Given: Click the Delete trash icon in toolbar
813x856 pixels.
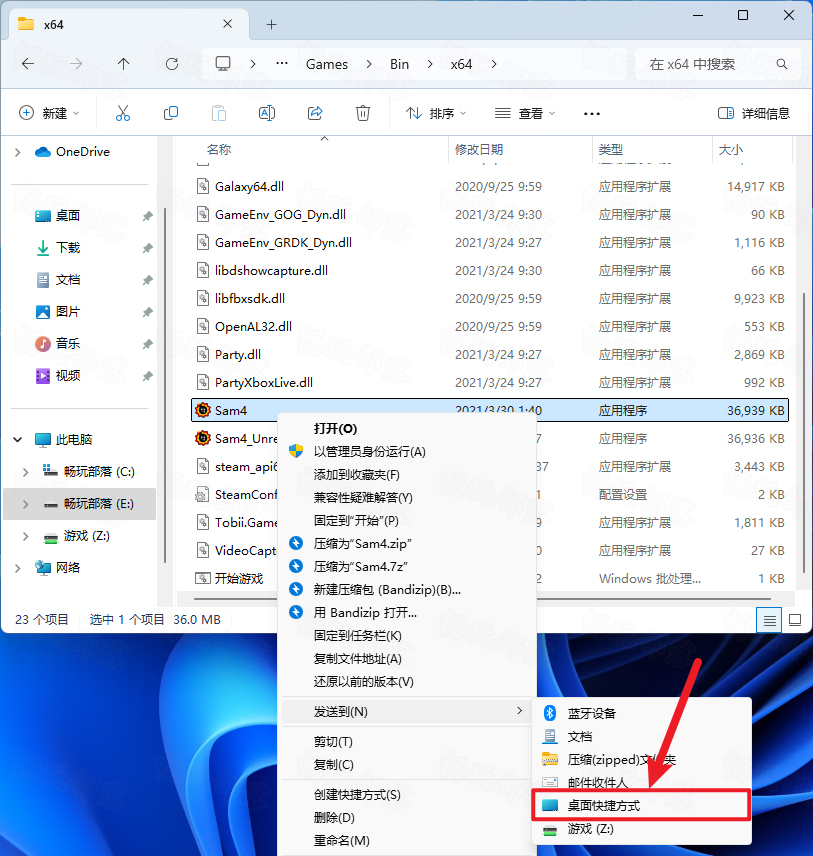Looking at the screenshot, I should 363,113.
